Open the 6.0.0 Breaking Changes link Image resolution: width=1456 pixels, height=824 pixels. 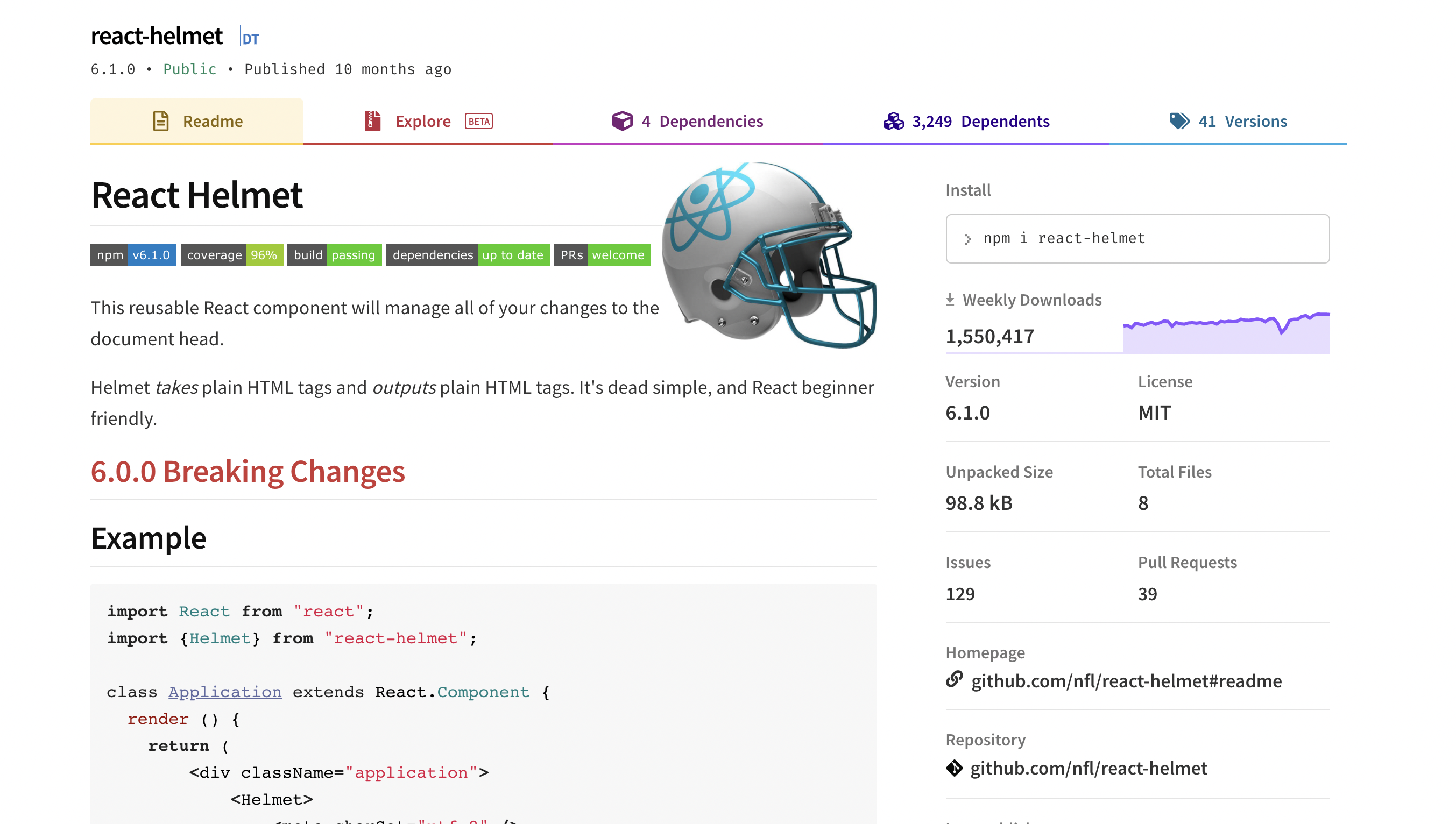[x=248, y=471]
